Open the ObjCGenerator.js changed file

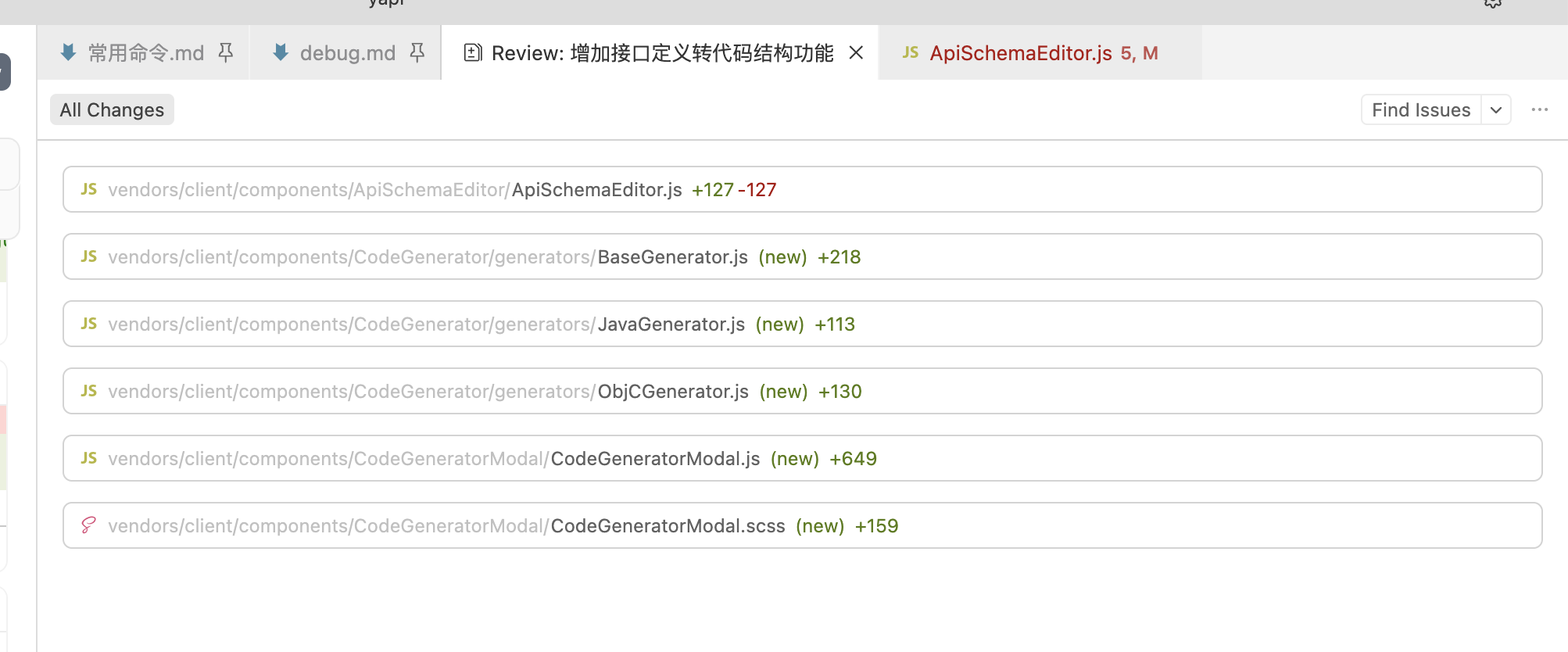coord(673,392)
